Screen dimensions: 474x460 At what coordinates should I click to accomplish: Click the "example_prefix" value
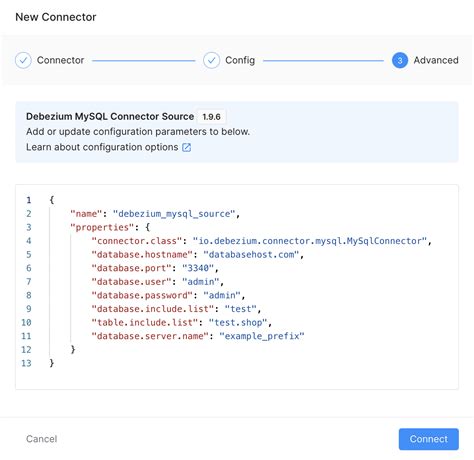pyautogui.click(x=262, y=336)
